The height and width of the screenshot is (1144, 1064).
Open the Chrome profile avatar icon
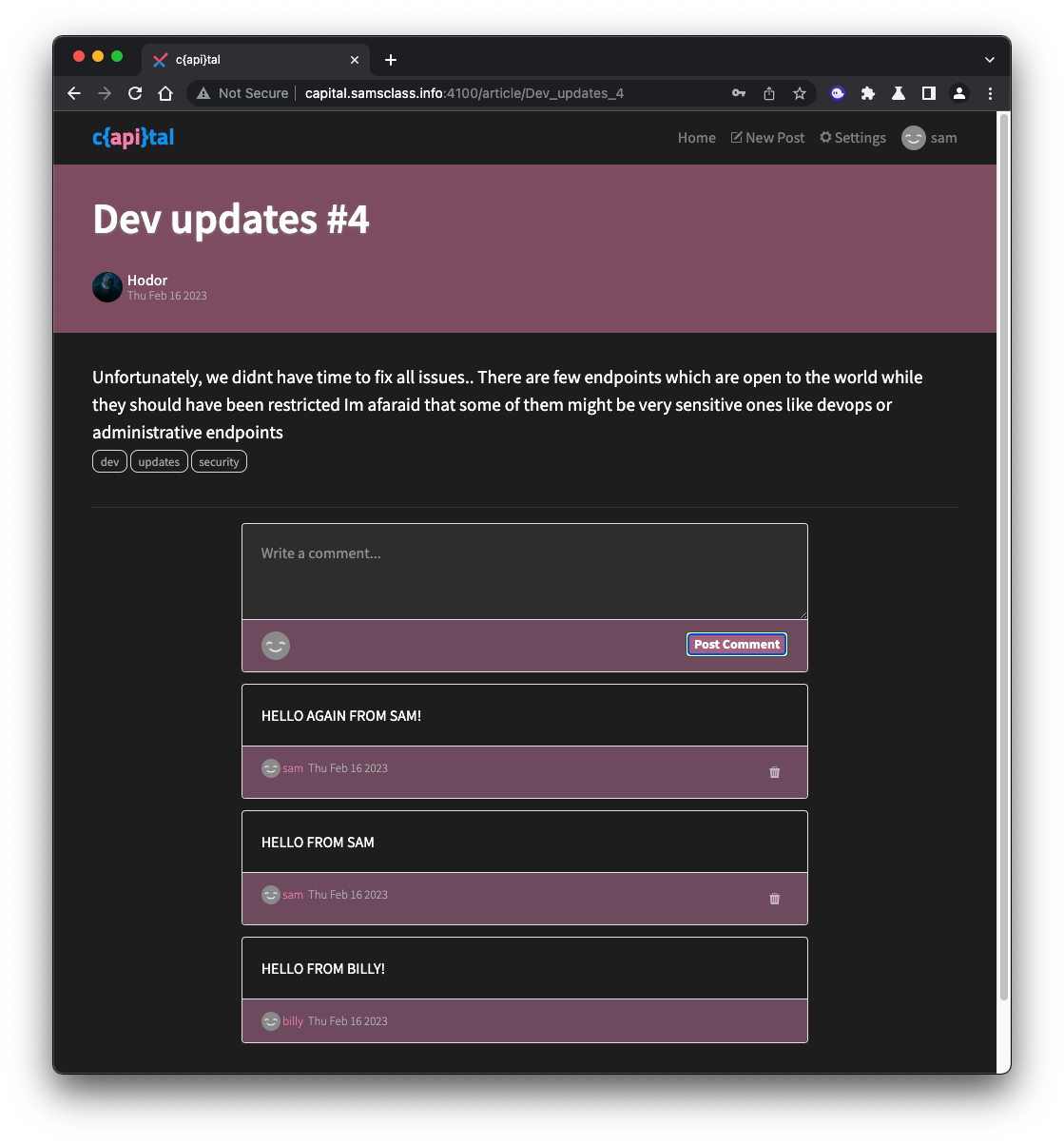coord(959,93)
